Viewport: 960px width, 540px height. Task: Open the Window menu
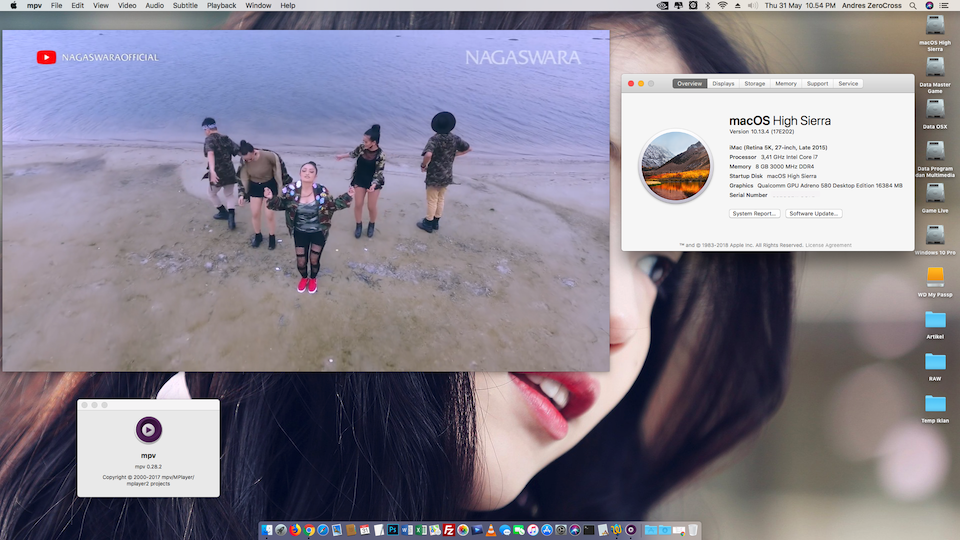[258, 6]
